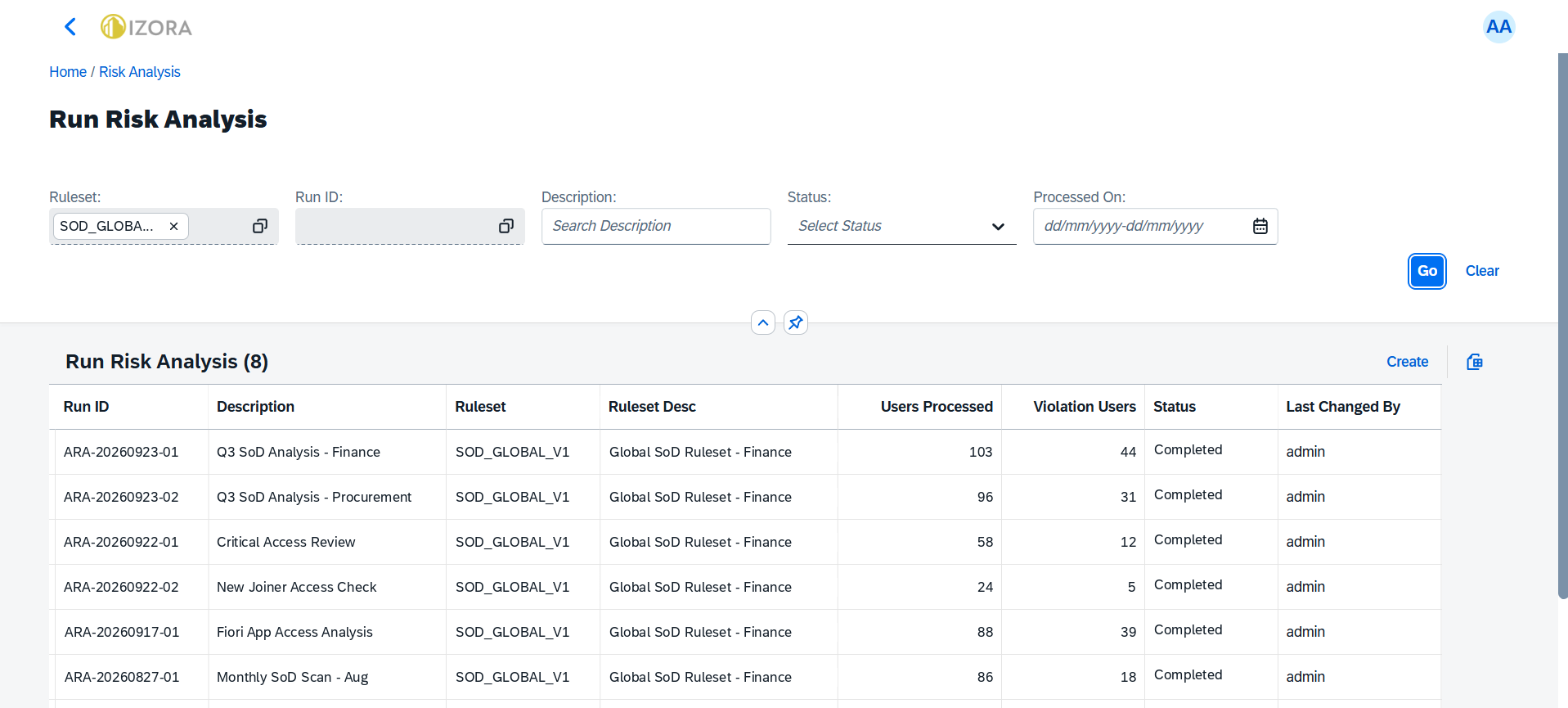
Task: Open the Risk Analysis breadcrumb link
Action: point(140,72)
